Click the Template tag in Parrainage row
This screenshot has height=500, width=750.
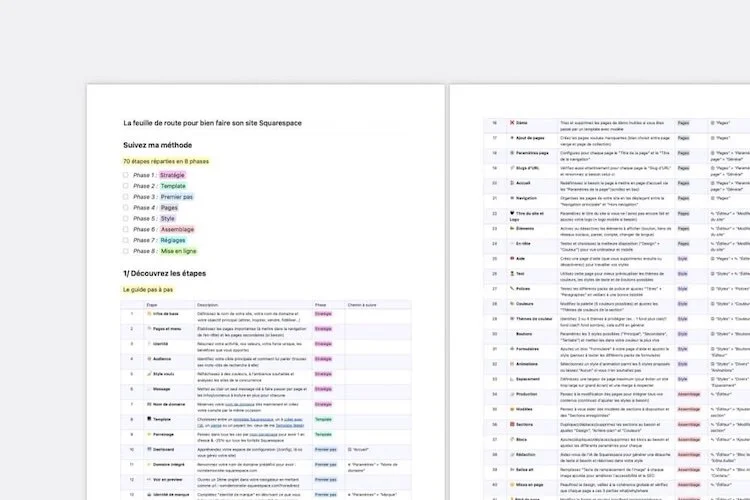coord(323,434)
